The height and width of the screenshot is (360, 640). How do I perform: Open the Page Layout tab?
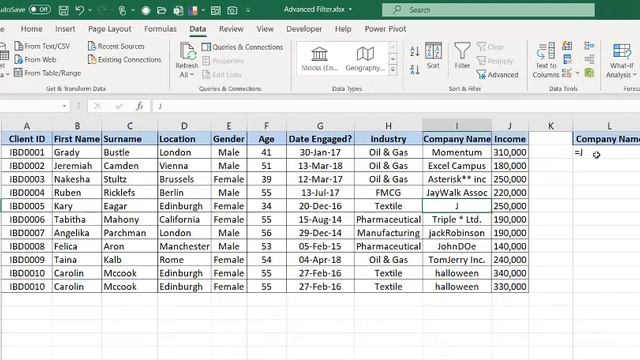(109, 29)
